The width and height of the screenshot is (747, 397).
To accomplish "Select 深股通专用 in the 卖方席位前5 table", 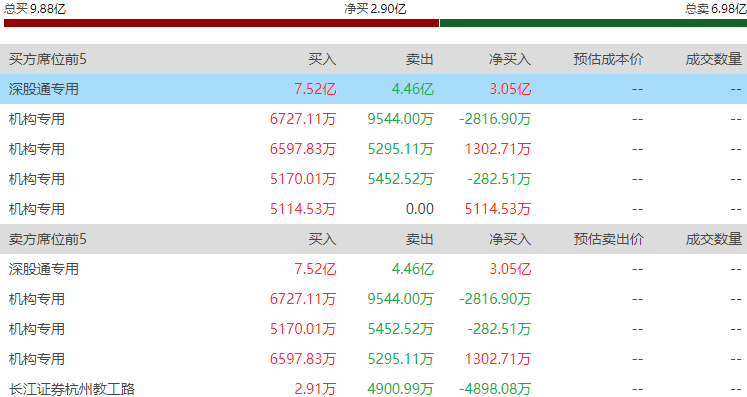I will tap(44, 269).
